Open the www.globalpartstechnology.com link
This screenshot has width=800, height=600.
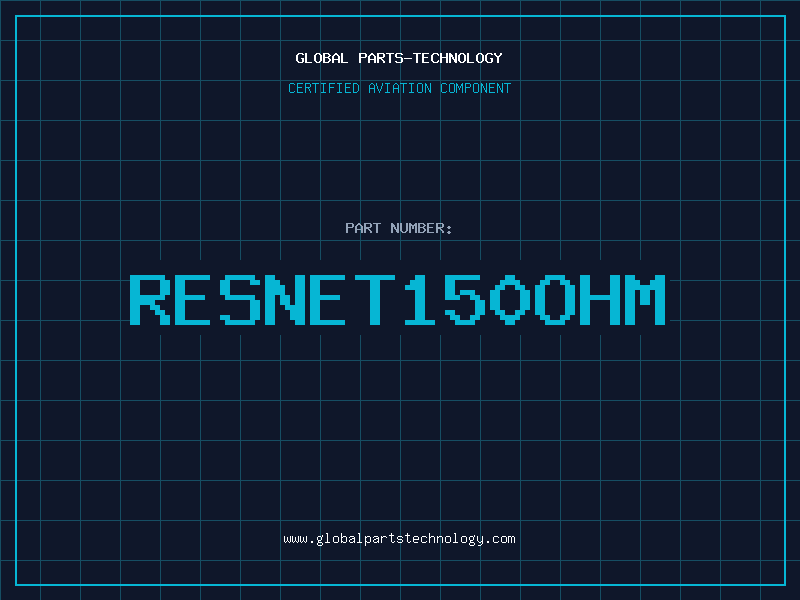[x=399, y=539]
